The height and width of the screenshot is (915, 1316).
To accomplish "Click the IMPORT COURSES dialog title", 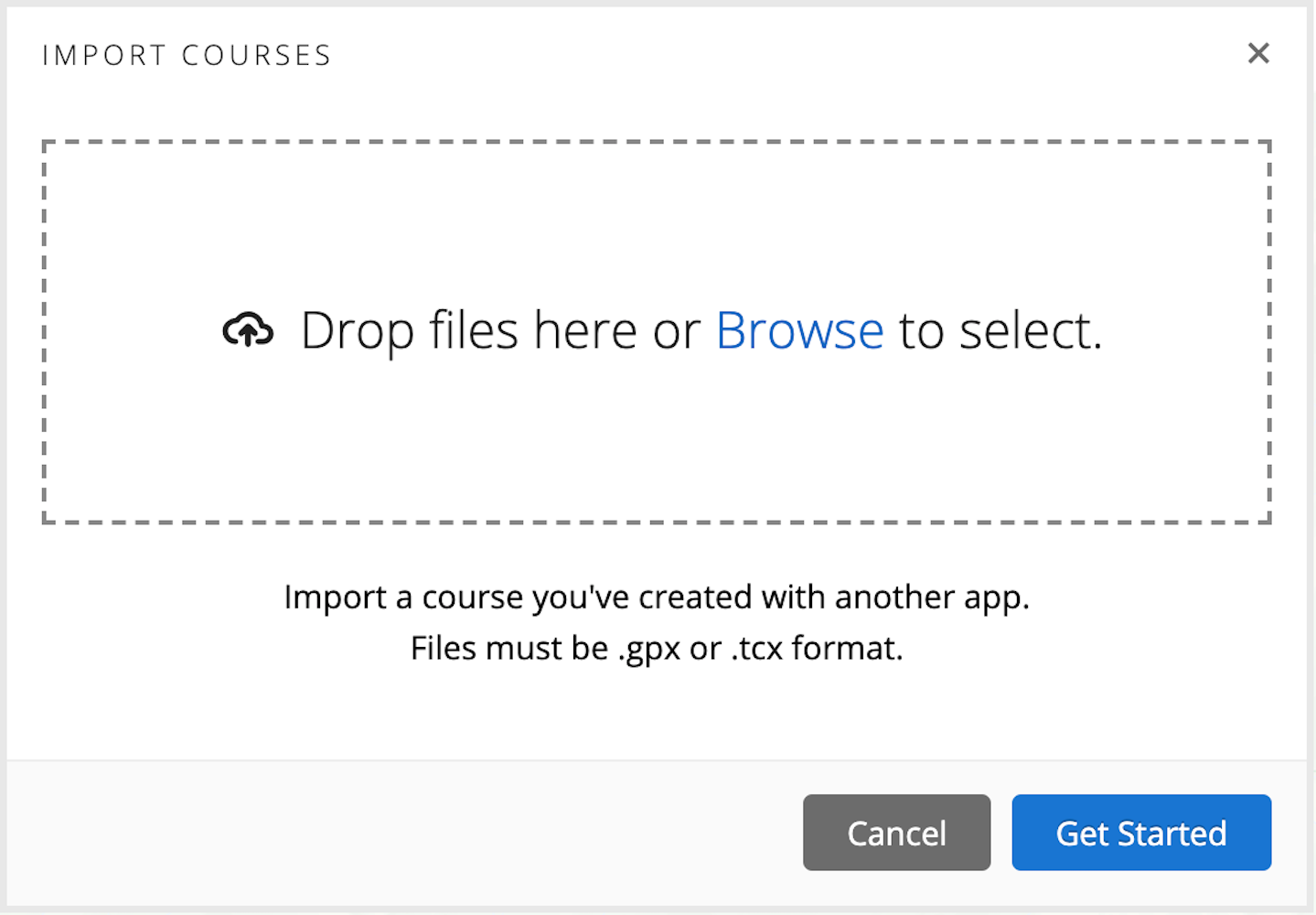I will tap(186, 55).
